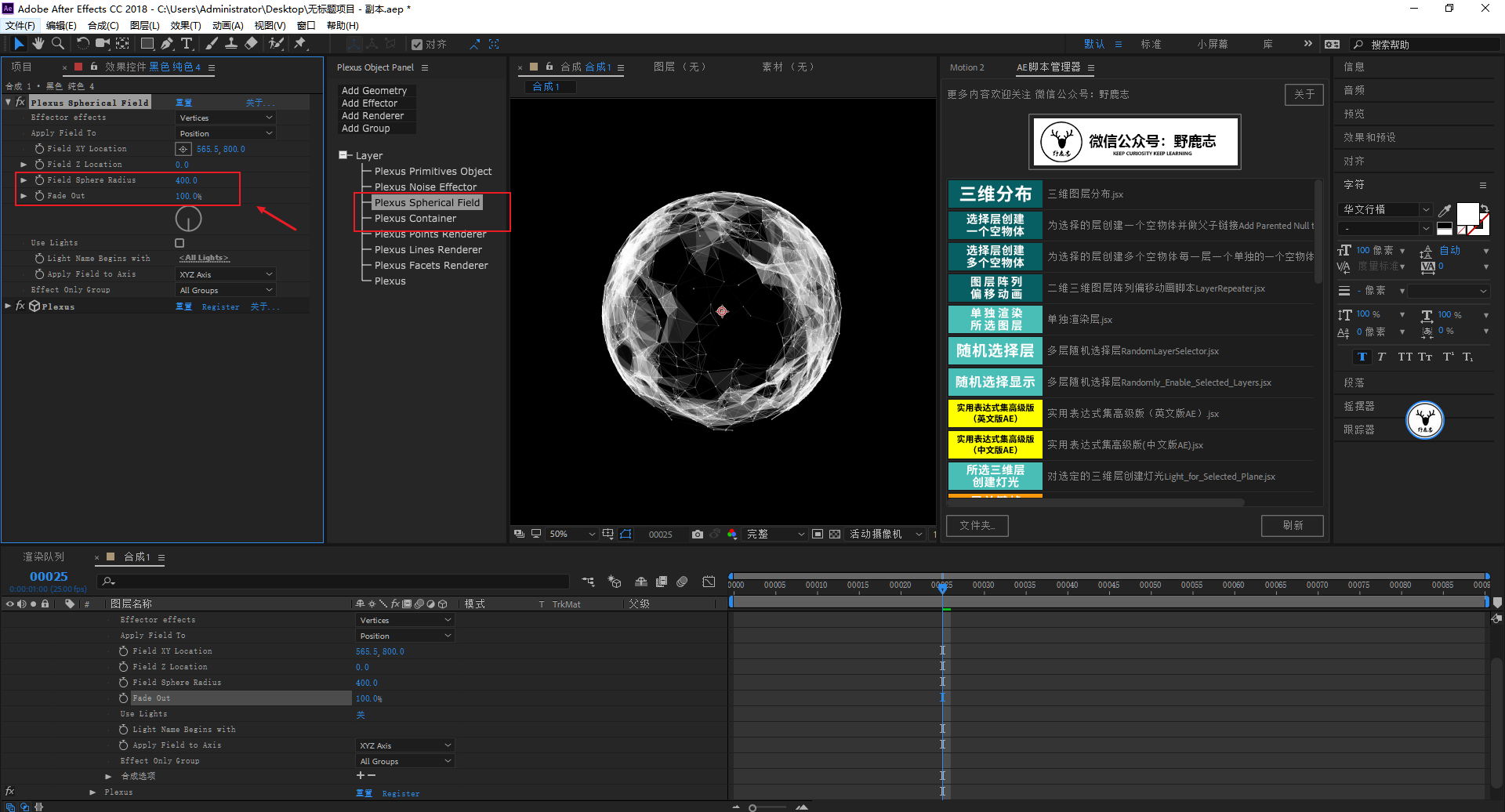1505x812 pixels.
Task: Click the 刷新 refresh button
Action: tap(1293, 525)
